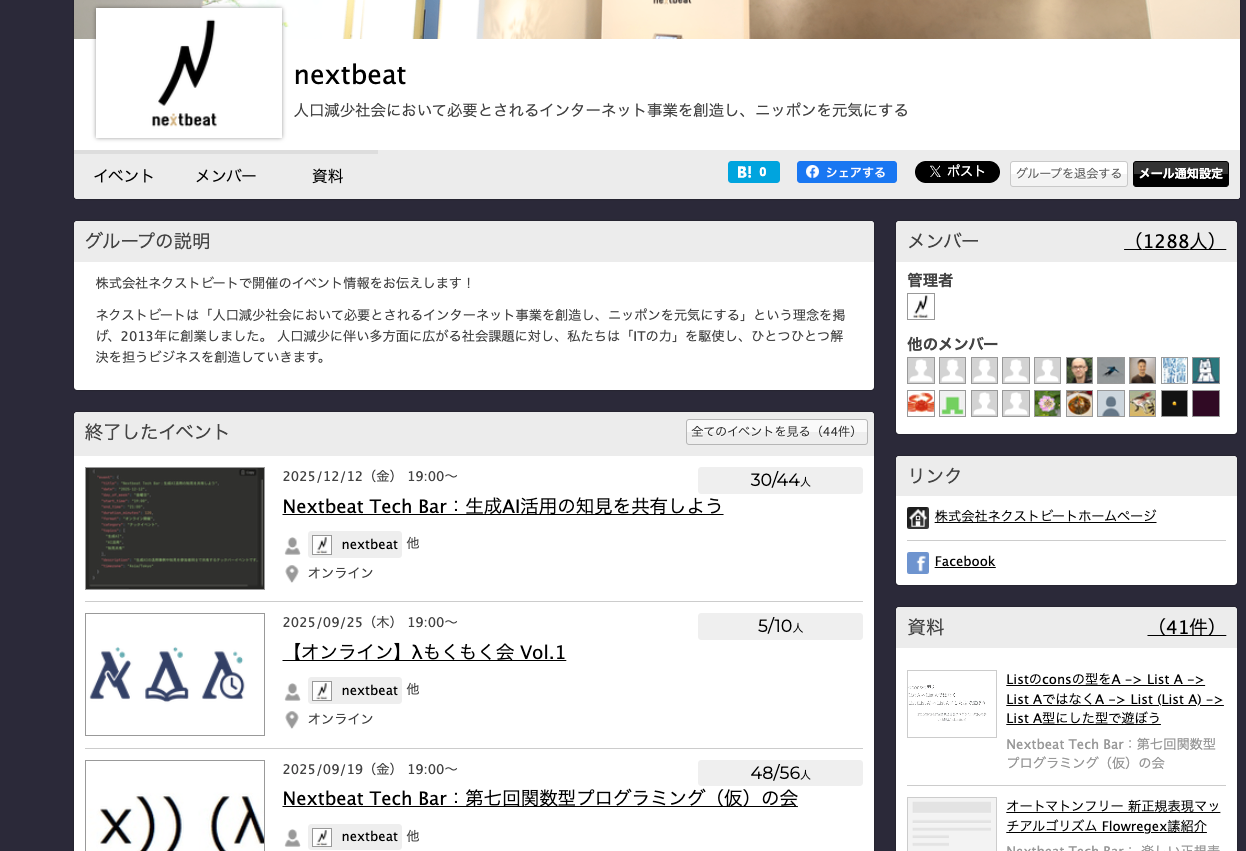Open event Nextbeat Tech Bar：生成AI活用の知見を共有しよう
Viewport: 1246px width, 851px height.
(x=503, y=506)
